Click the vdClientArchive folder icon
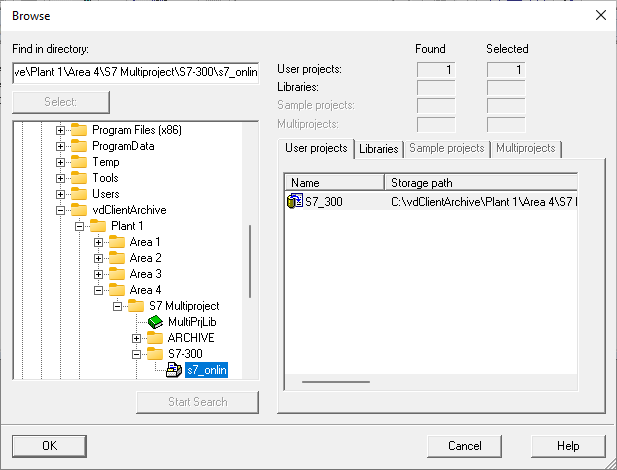Screen dimensions: 617x470 point(79,210)
